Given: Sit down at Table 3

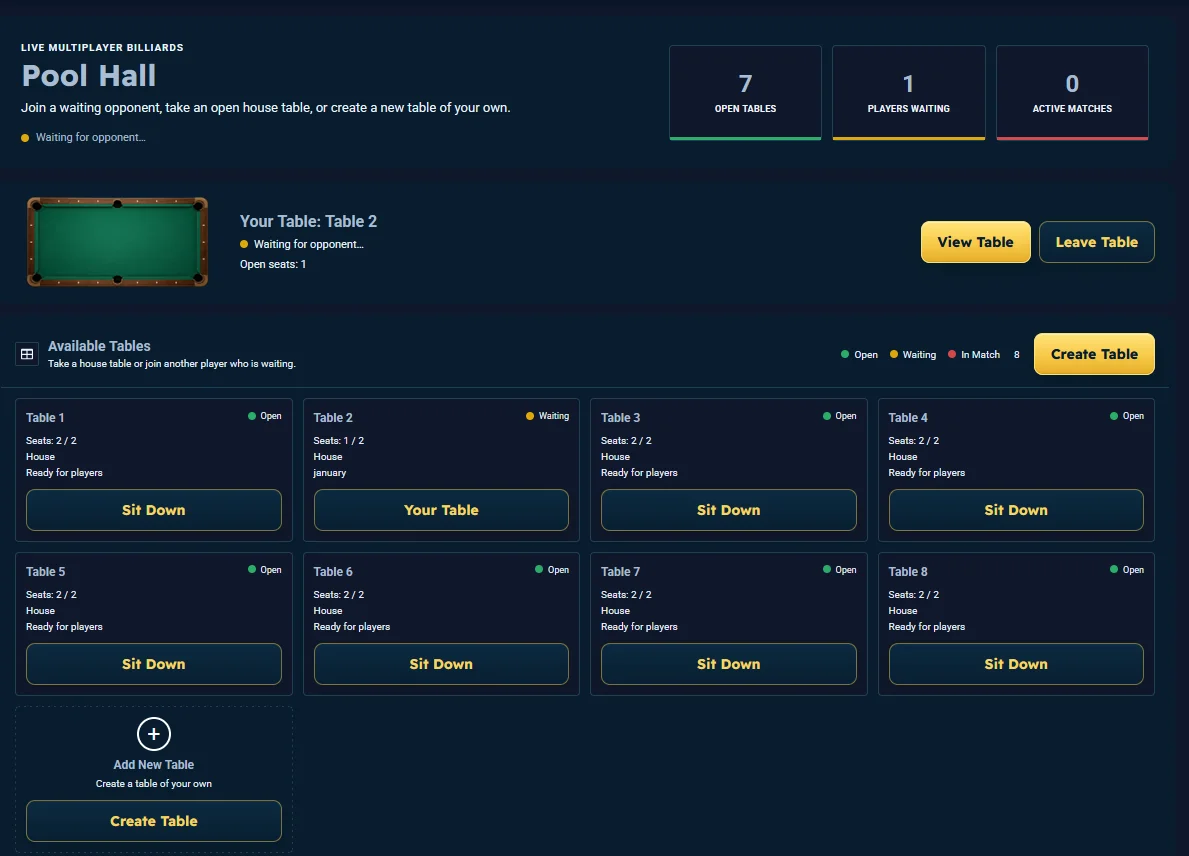Looking at the screenshot, I should pos(729,510).
